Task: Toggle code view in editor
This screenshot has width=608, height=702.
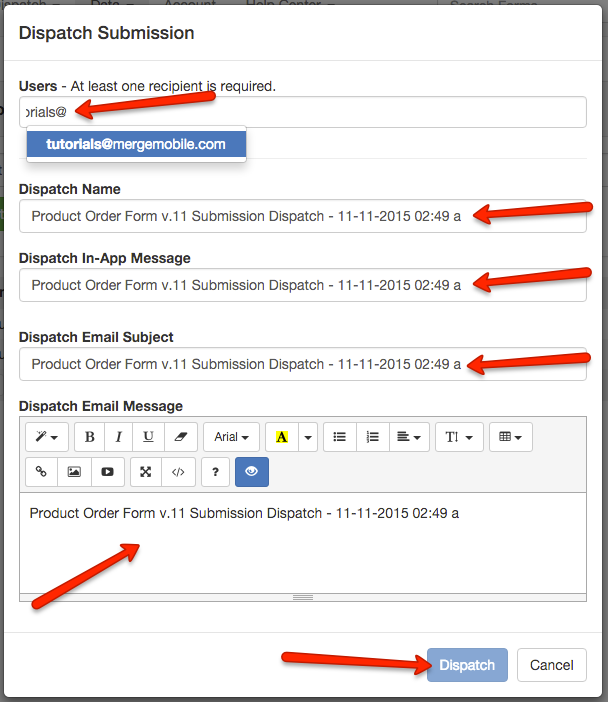Action: tap(177, 471)
